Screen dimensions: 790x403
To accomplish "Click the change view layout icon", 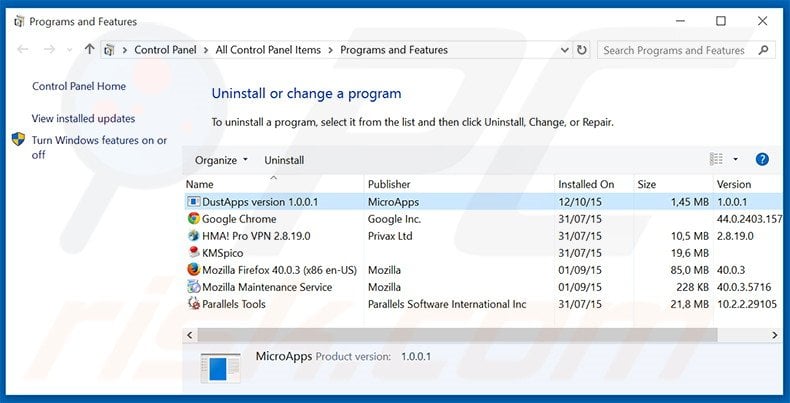I will [x=716, y=159].
